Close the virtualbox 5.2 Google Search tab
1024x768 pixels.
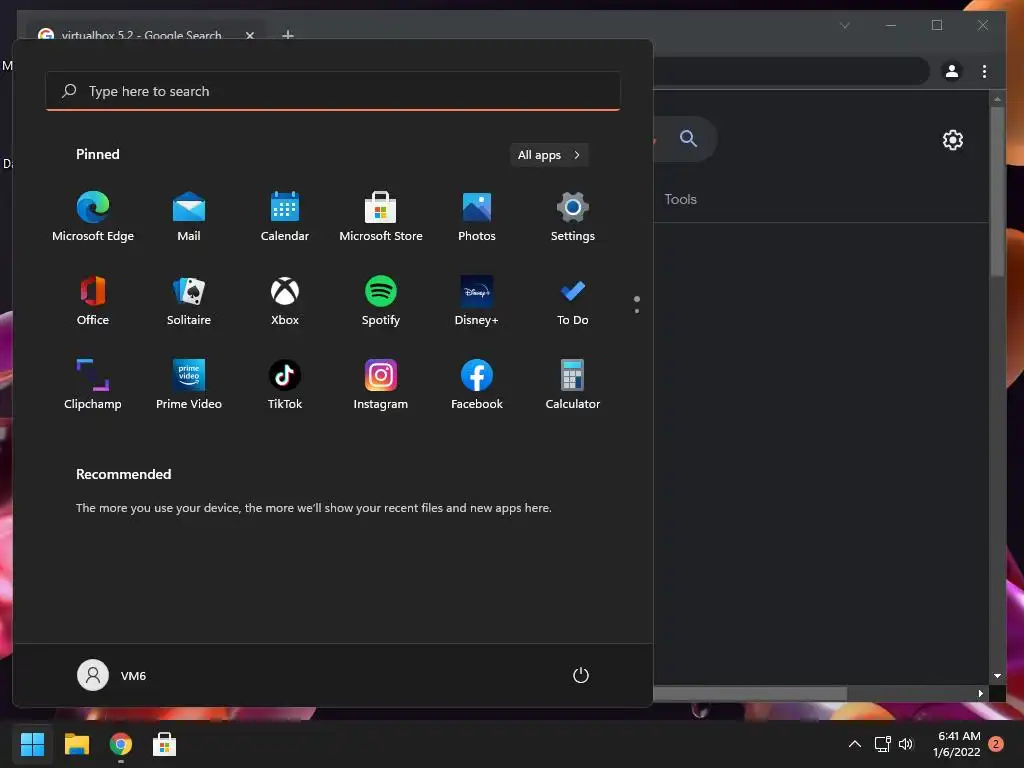[249, 35]
